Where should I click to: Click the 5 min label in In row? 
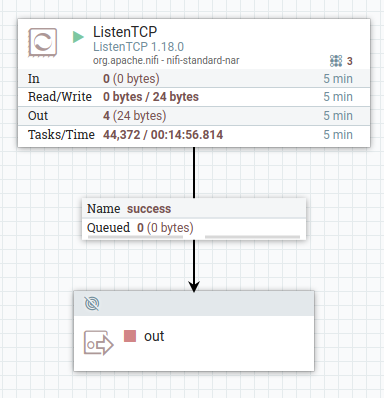(338, 79)
